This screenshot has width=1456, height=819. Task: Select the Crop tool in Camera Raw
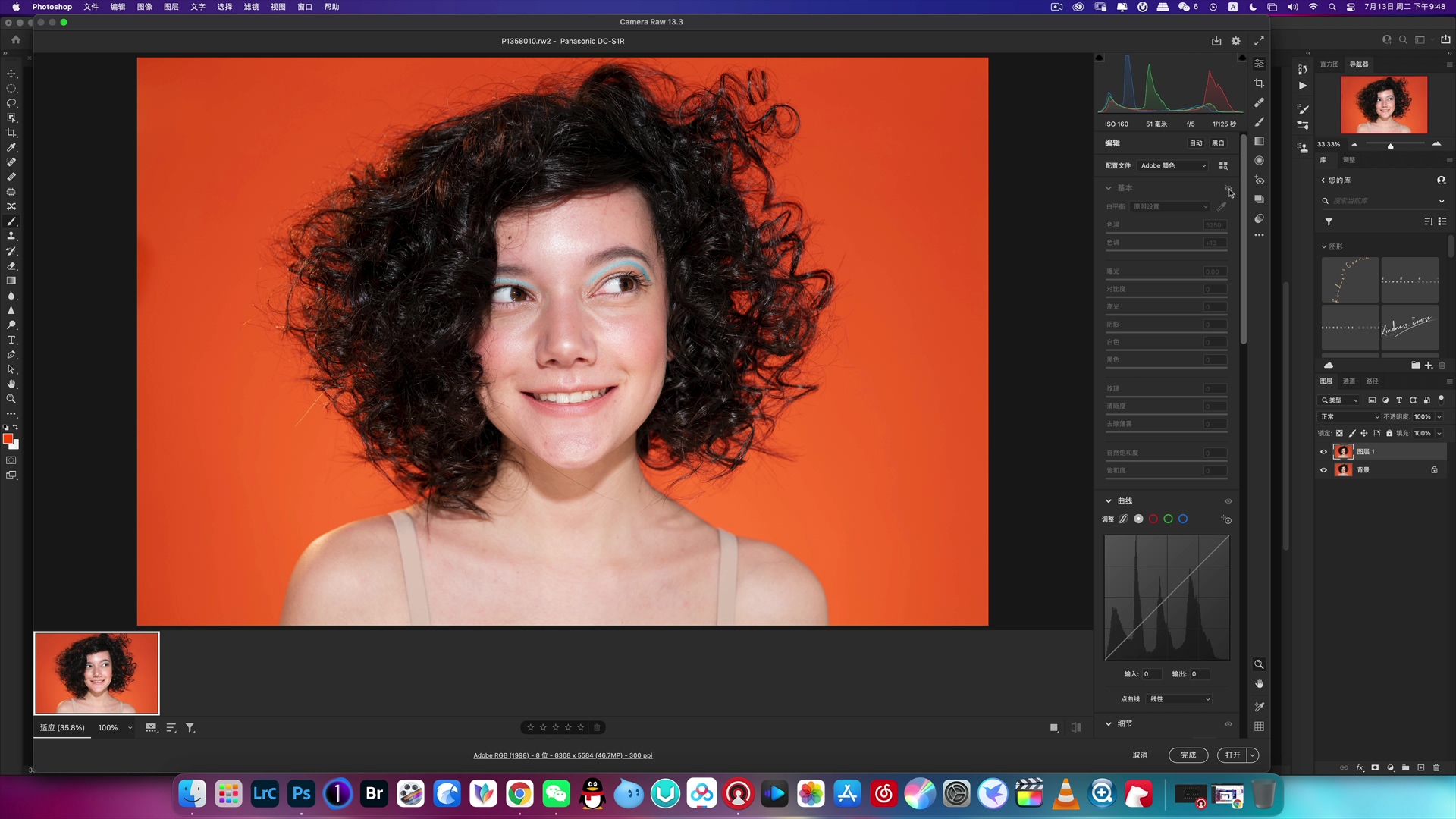coord(1259,83)
